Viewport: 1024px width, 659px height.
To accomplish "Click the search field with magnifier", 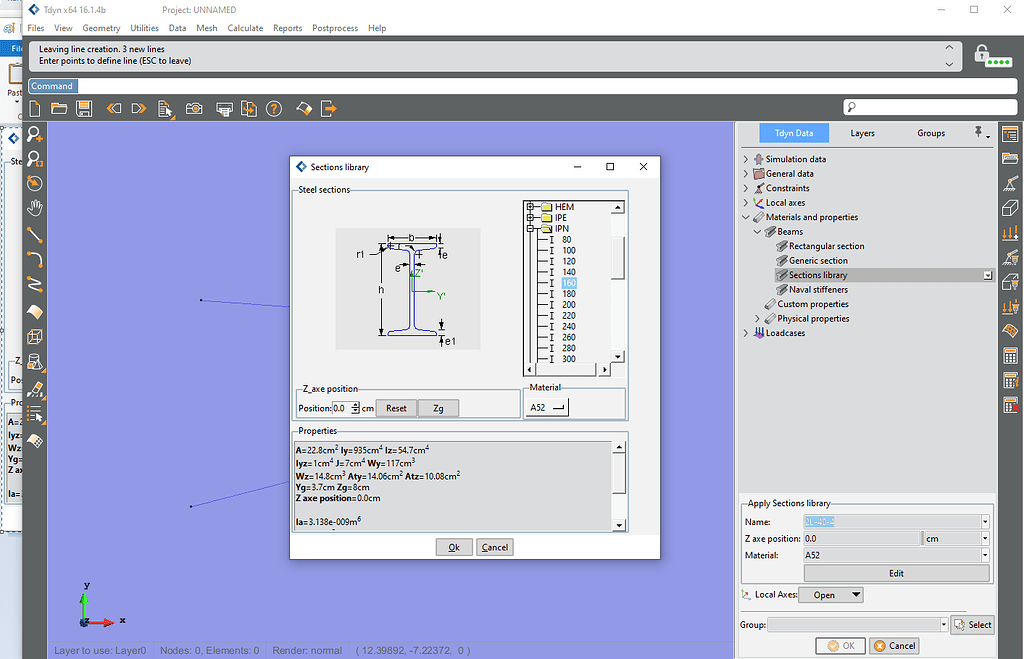I will pyautogui.click(x=930, y=107).
